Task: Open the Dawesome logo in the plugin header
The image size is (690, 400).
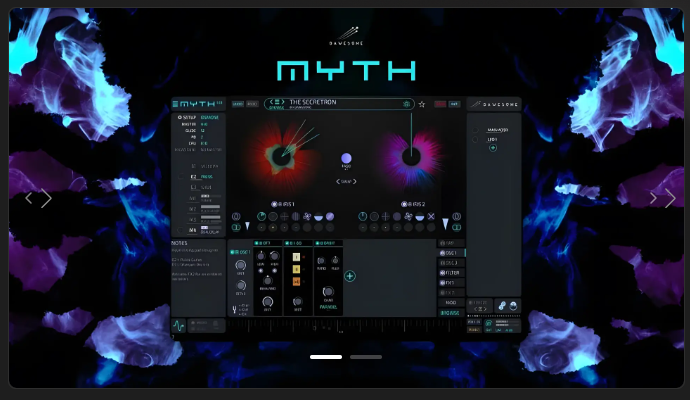Action: (495, 104)
